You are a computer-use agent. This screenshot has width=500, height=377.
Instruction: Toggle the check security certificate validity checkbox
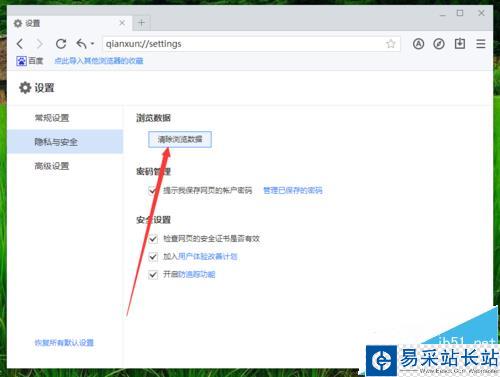[x=153, y=239]
